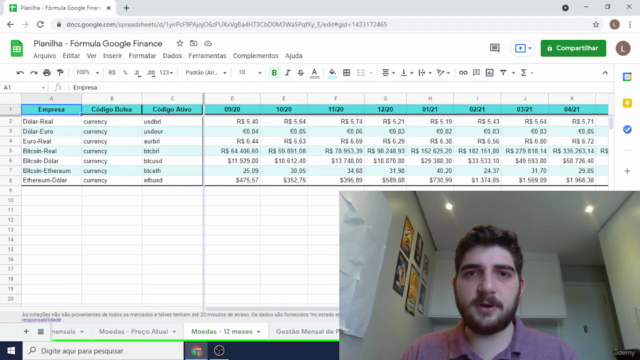640x360 pixels.
Task: Open vertical align dropdown
Action: (407, 73)
